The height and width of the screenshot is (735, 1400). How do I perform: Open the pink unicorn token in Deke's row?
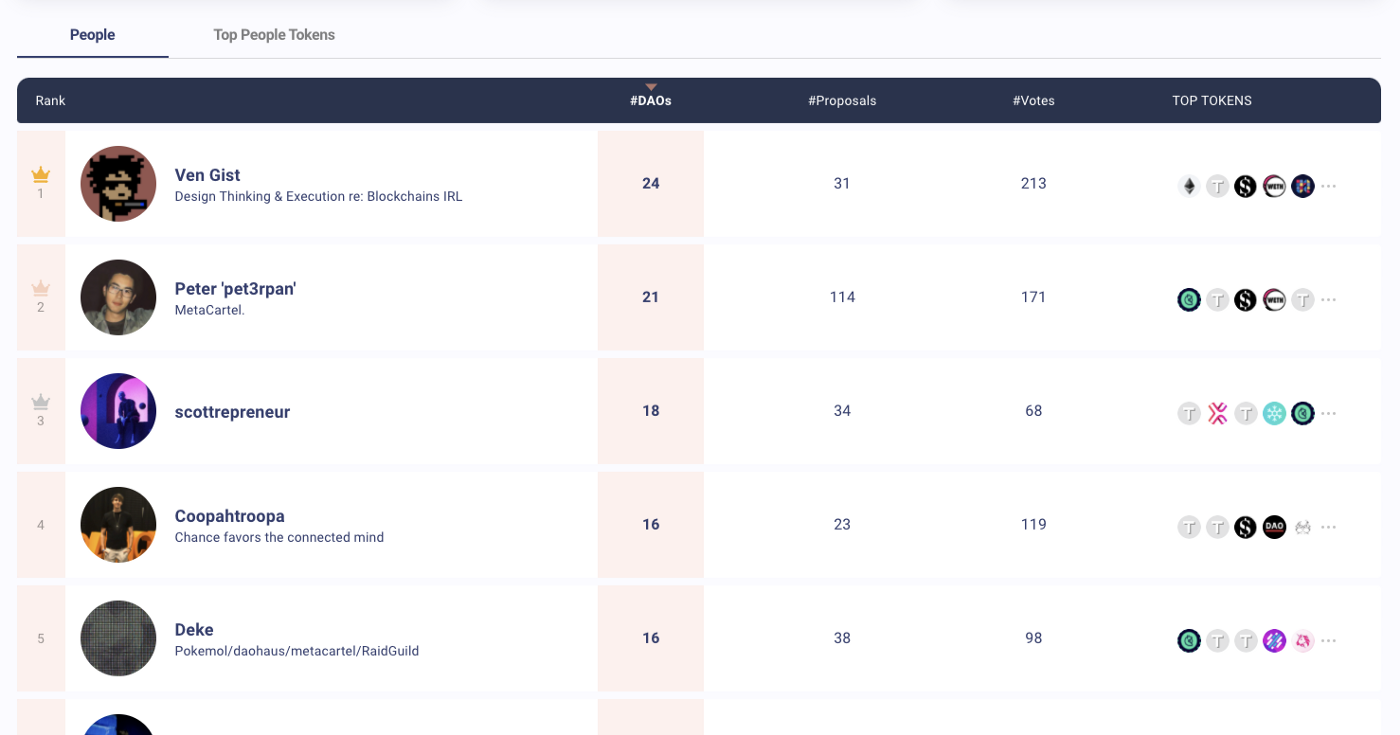[x=1302, y=641]
